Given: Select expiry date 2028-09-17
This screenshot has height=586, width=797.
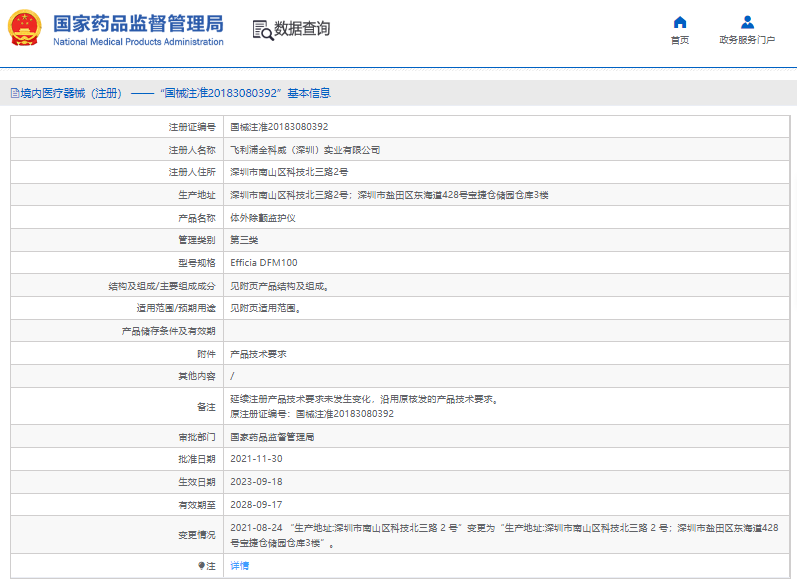Looking at the screenshot, I should coord(256,505).
